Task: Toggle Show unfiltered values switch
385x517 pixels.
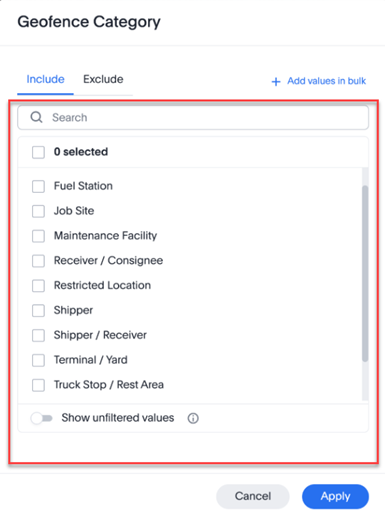Action: (42, 418)
